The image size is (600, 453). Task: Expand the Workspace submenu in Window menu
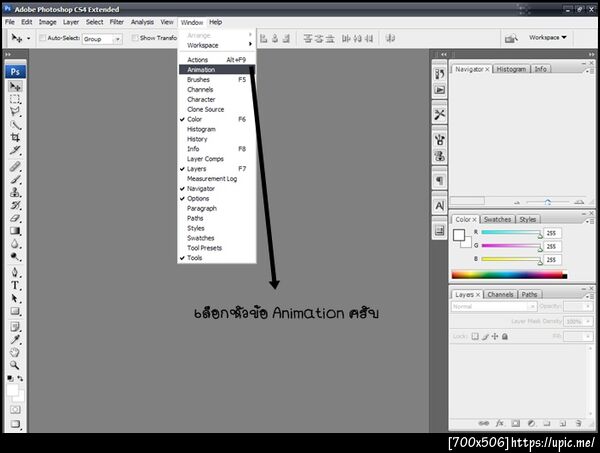pos(217,45)
